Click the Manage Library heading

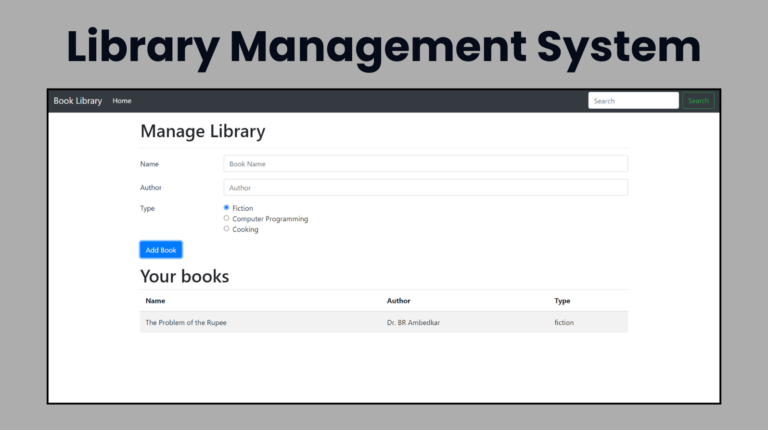point(202,131)
